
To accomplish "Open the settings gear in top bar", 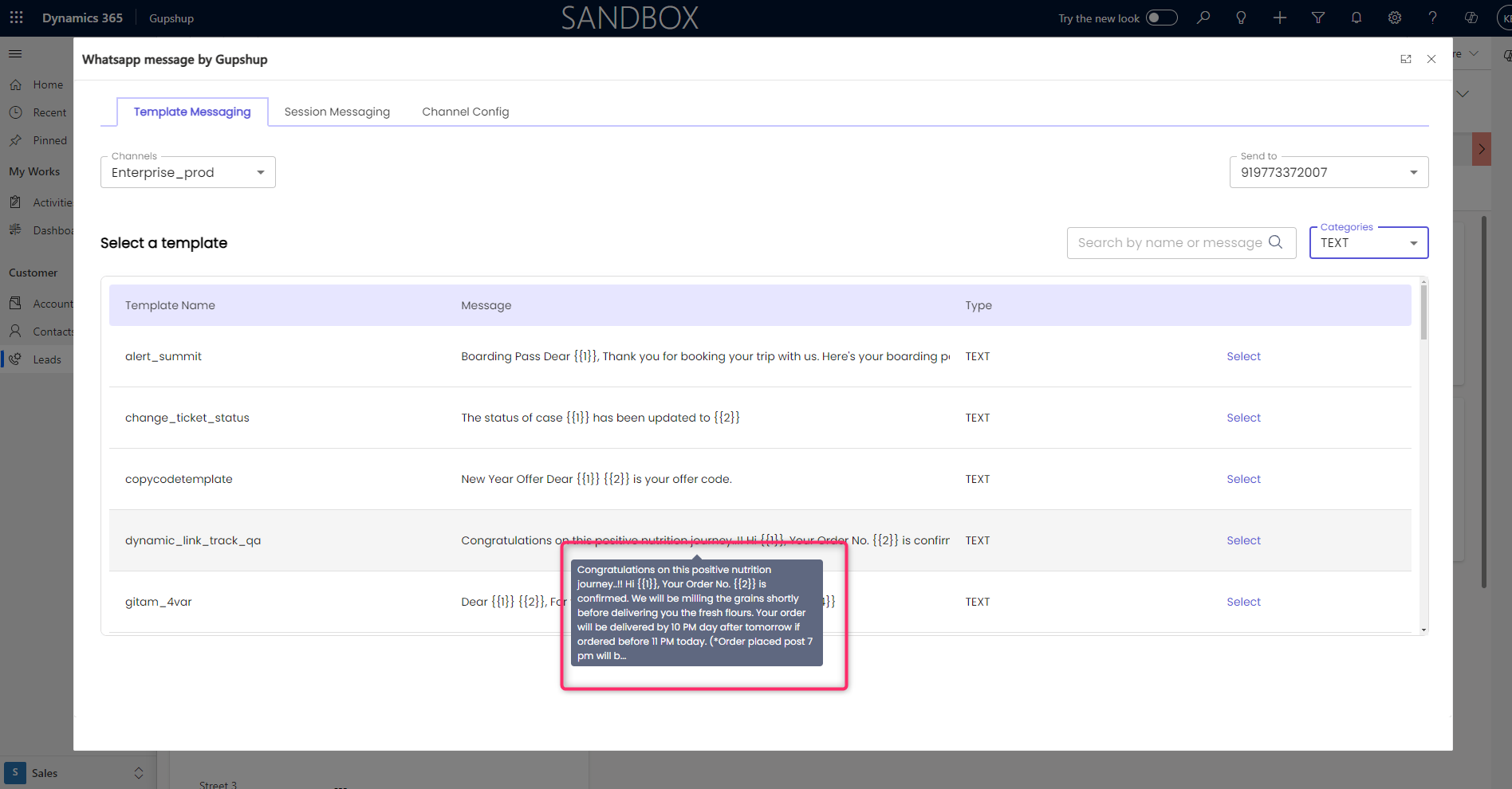I will pyautogui.click(x=1395, y=18).
